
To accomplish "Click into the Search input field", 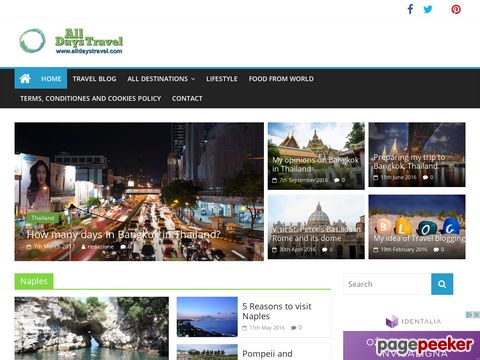I will pyautogui.click(x=387, y=284).
